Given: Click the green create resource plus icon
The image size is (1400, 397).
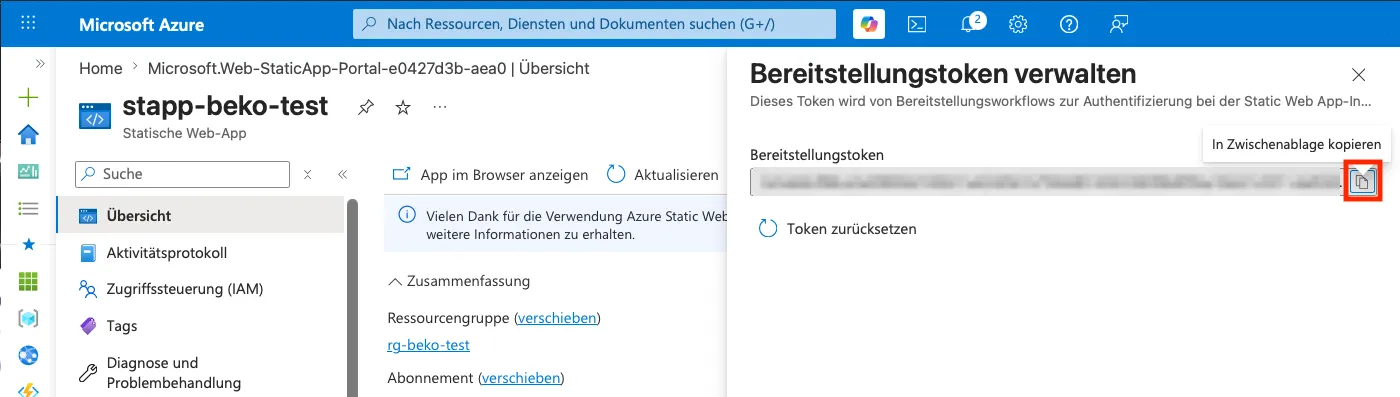Looking at the screenshot, I should [x=28, y=98].
